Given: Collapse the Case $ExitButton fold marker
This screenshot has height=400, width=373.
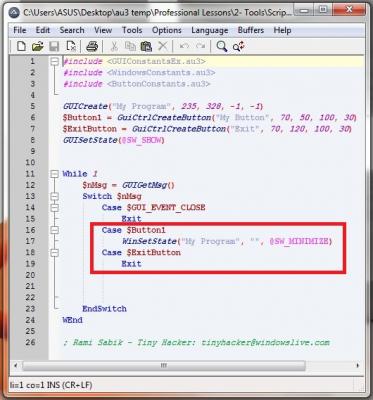Looking at the screenshot, I should tap(54, 253).
